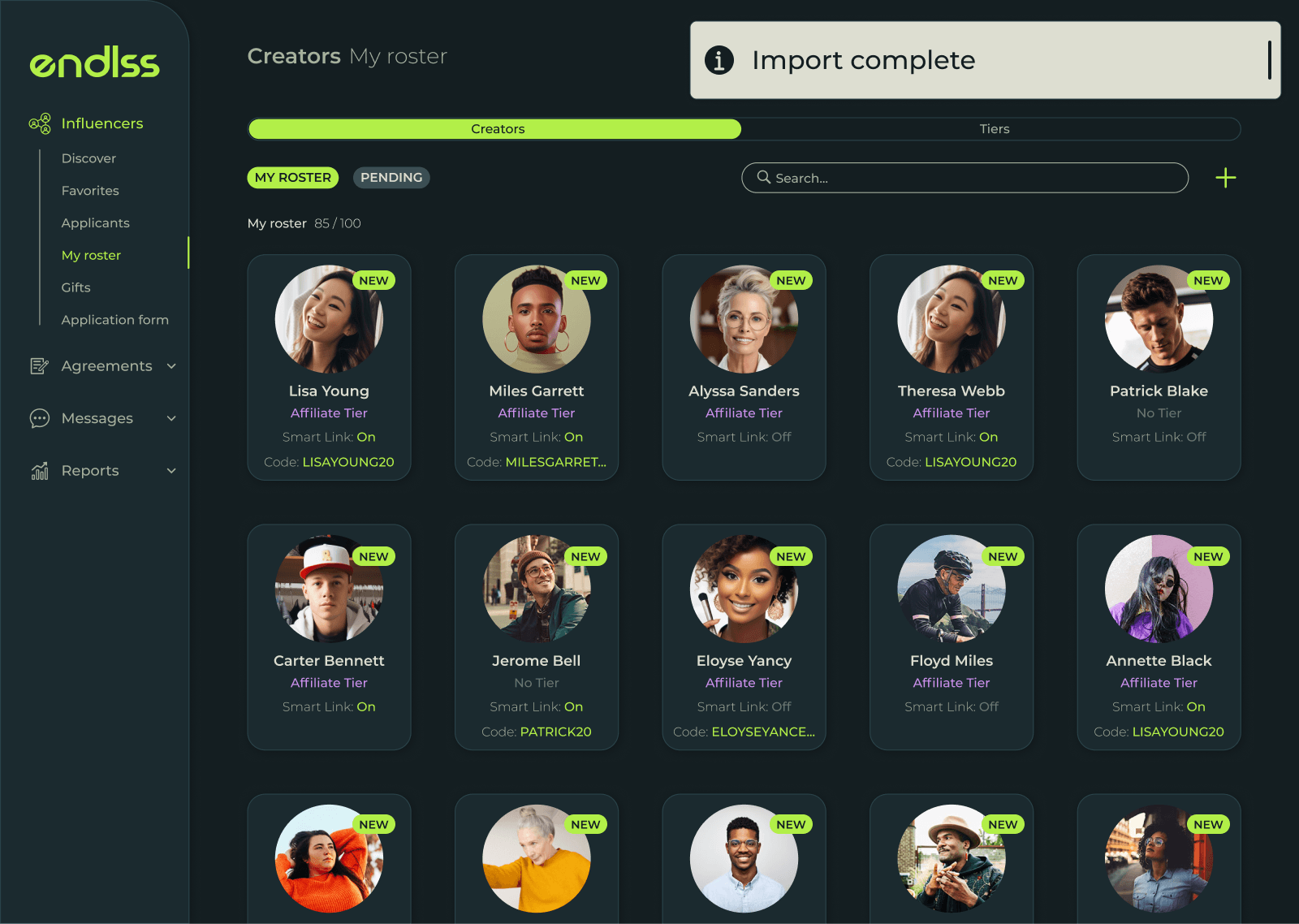The image size is (1299, 924).
Task: Click the plus icon to add creator
Action: coord(1226,178)
